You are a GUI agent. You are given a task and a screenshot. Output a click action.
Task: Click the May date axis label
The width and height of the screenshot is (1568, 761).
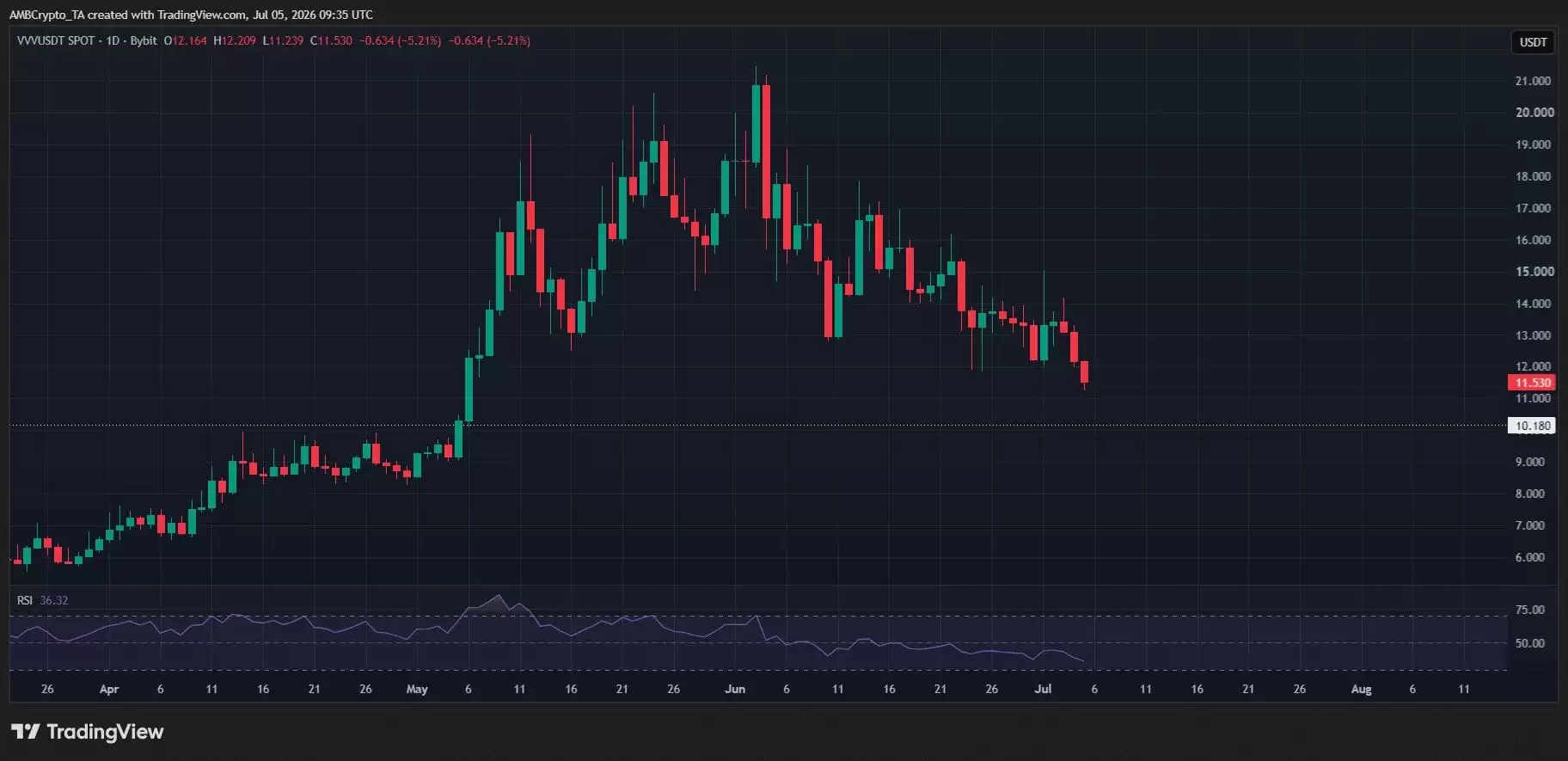coord(417,690)
